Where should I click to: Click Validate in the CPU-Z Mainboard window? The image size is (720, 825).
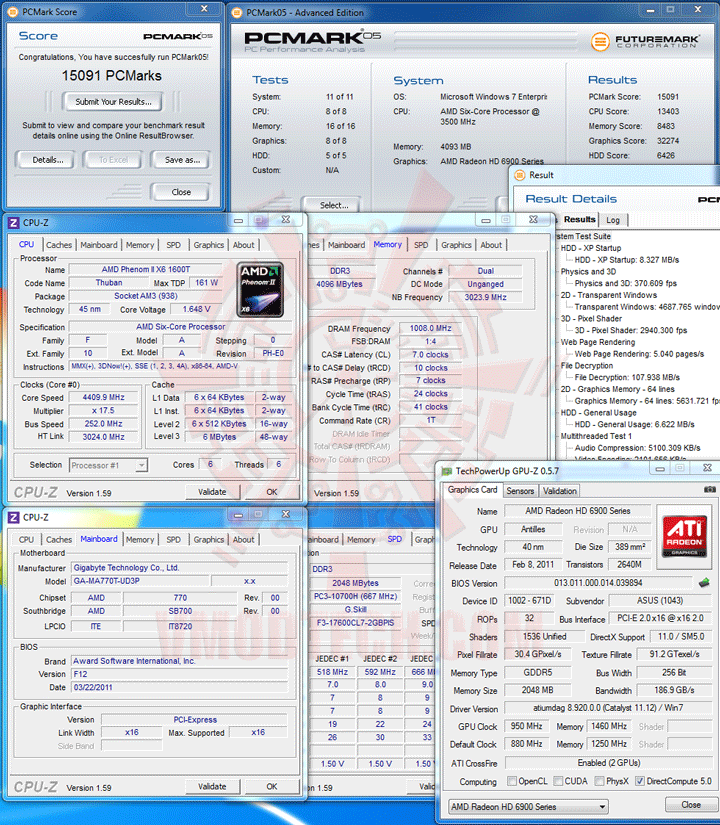click(x=213, y=787)
